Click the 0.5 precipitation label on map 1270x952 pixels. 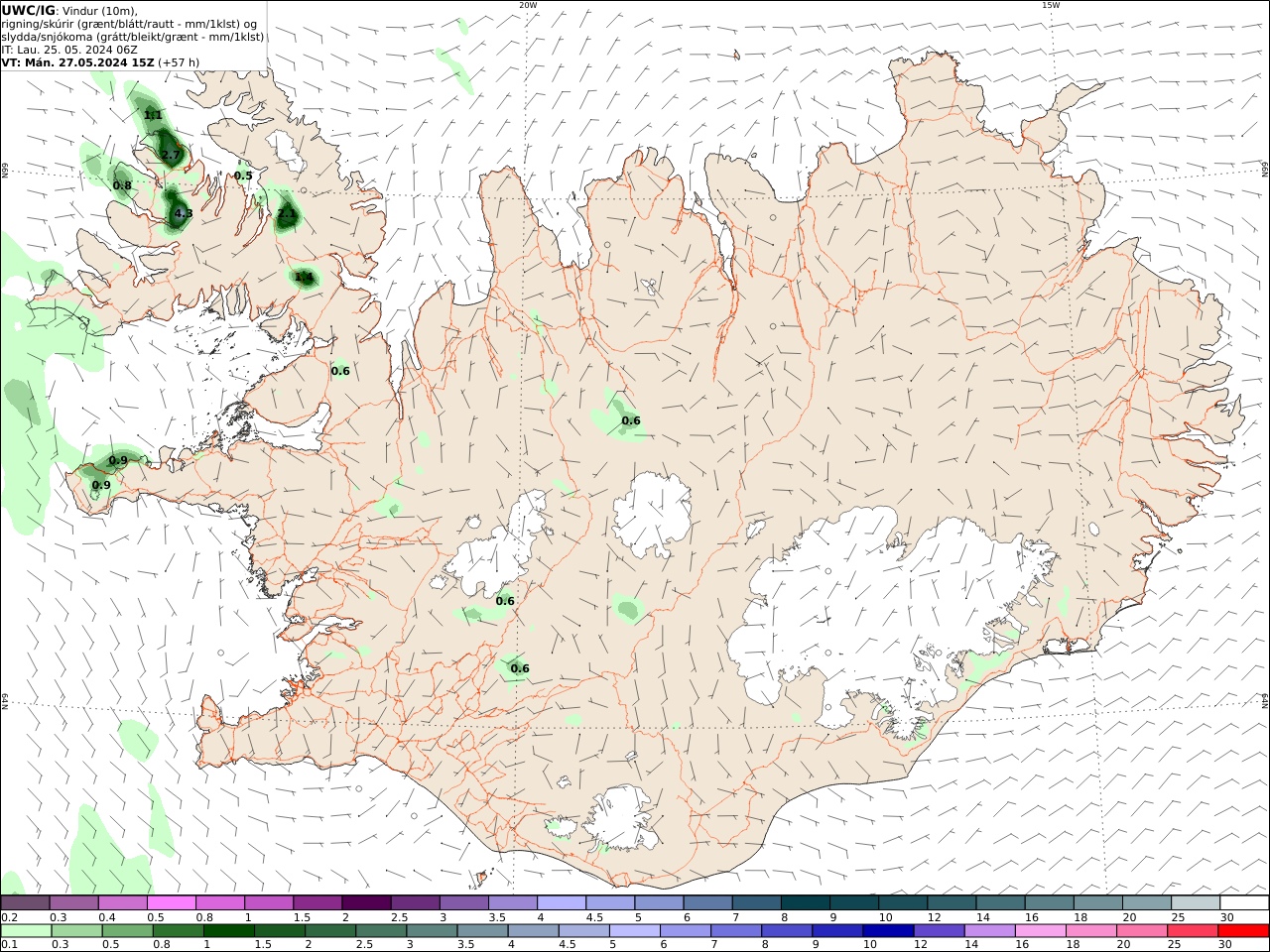point(243,176)
